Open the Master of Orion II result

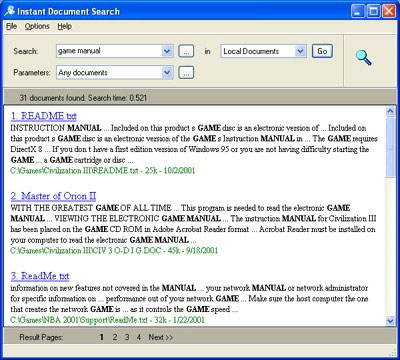53,196
